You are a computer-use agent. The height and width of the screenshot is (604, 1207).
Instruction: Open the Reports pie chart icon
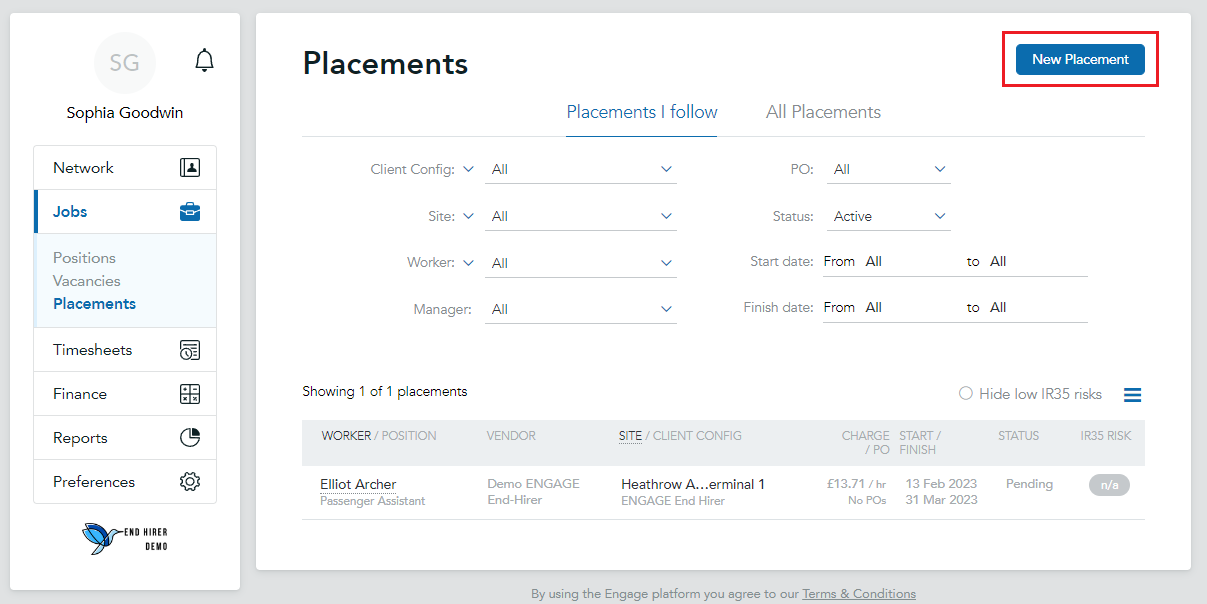coord(190,438)
